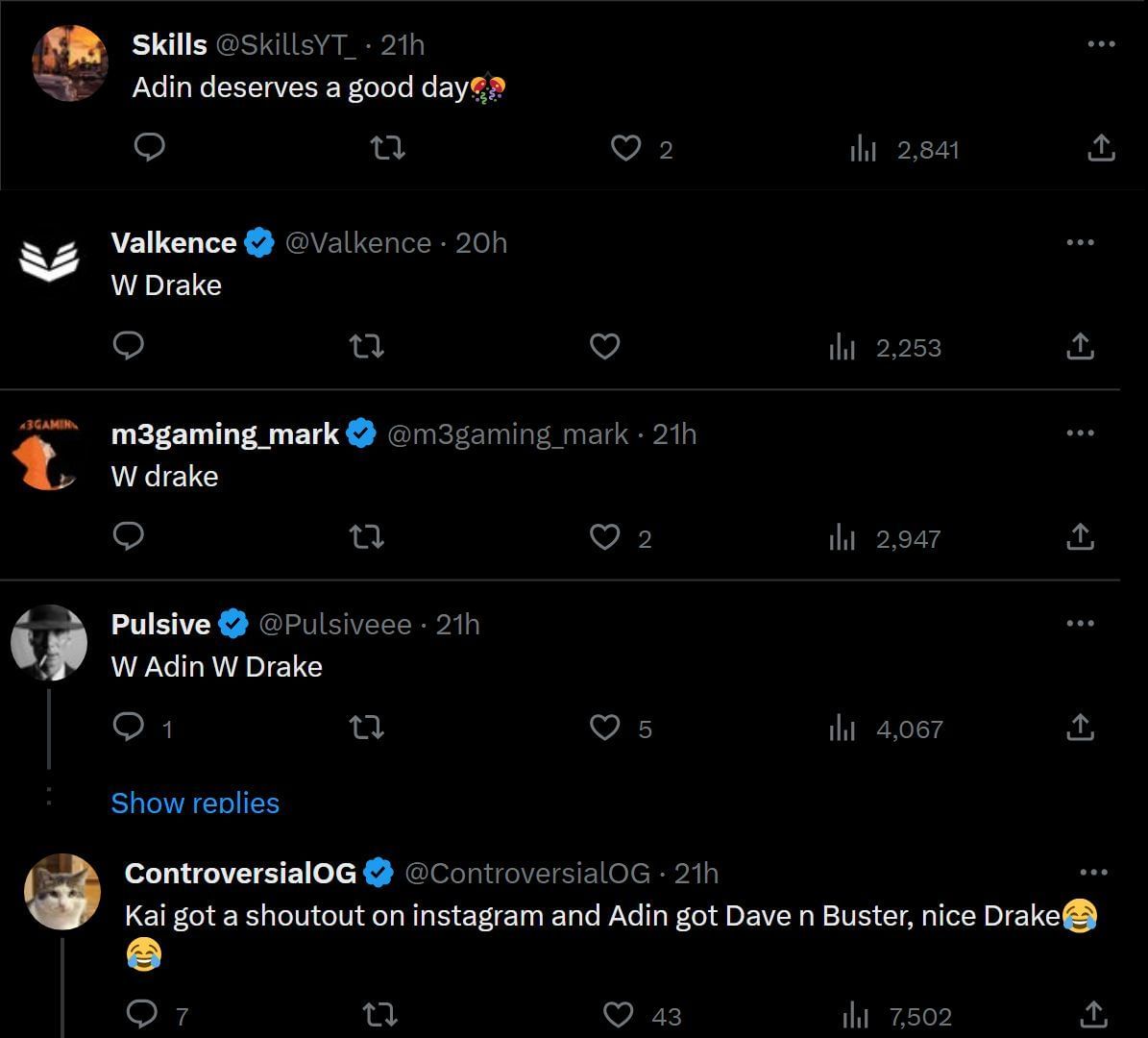The width and height of the screenshot is (1148, 1038).
Task: Share the Skills tweet
Action: (1101, 148)
